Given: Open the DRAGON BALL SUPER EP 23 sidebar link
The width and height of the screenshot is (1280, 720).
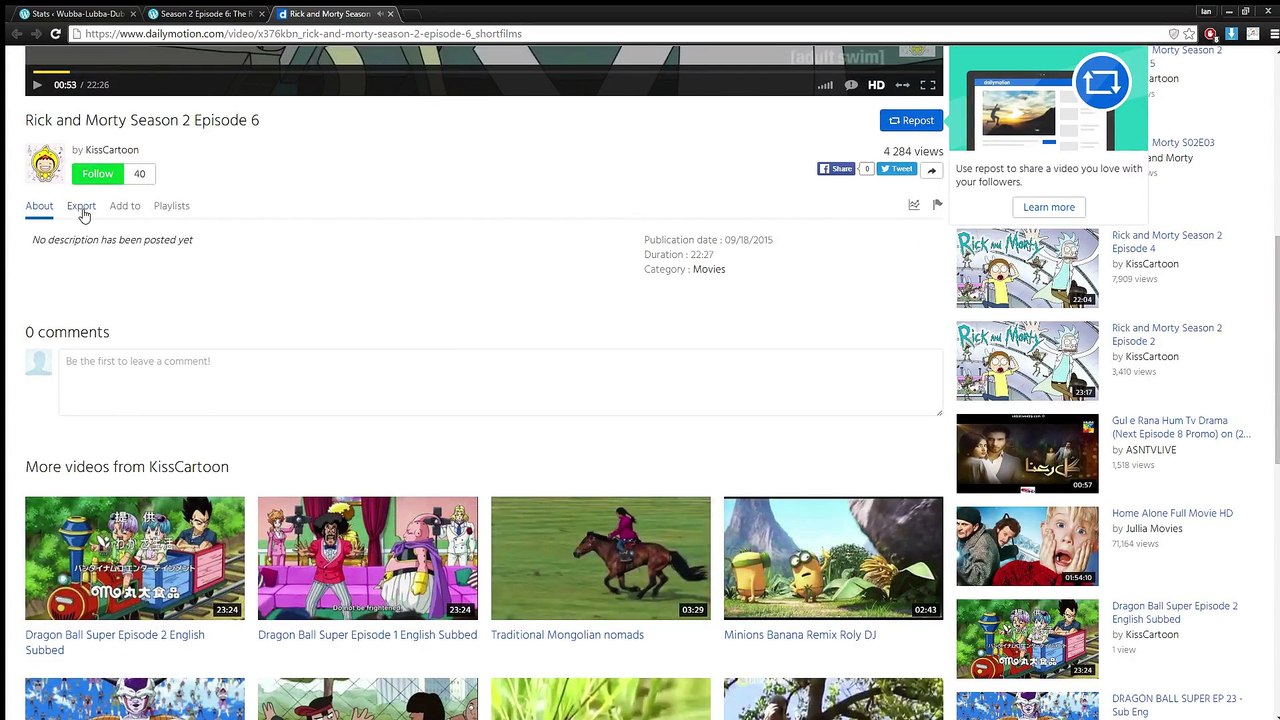Looking at the screenshot, I should coord(1177,705).
